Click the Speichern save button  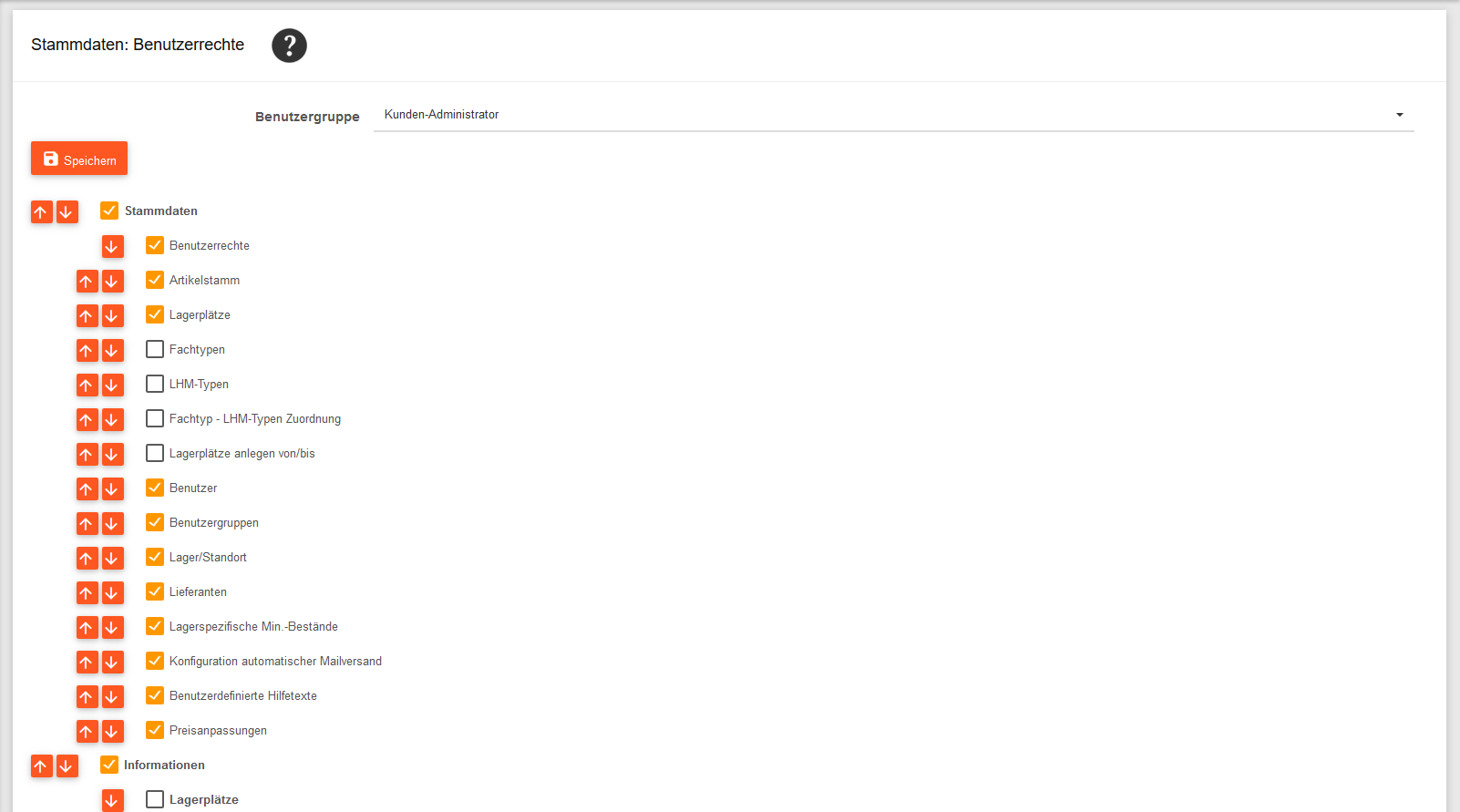pos(79,159)
